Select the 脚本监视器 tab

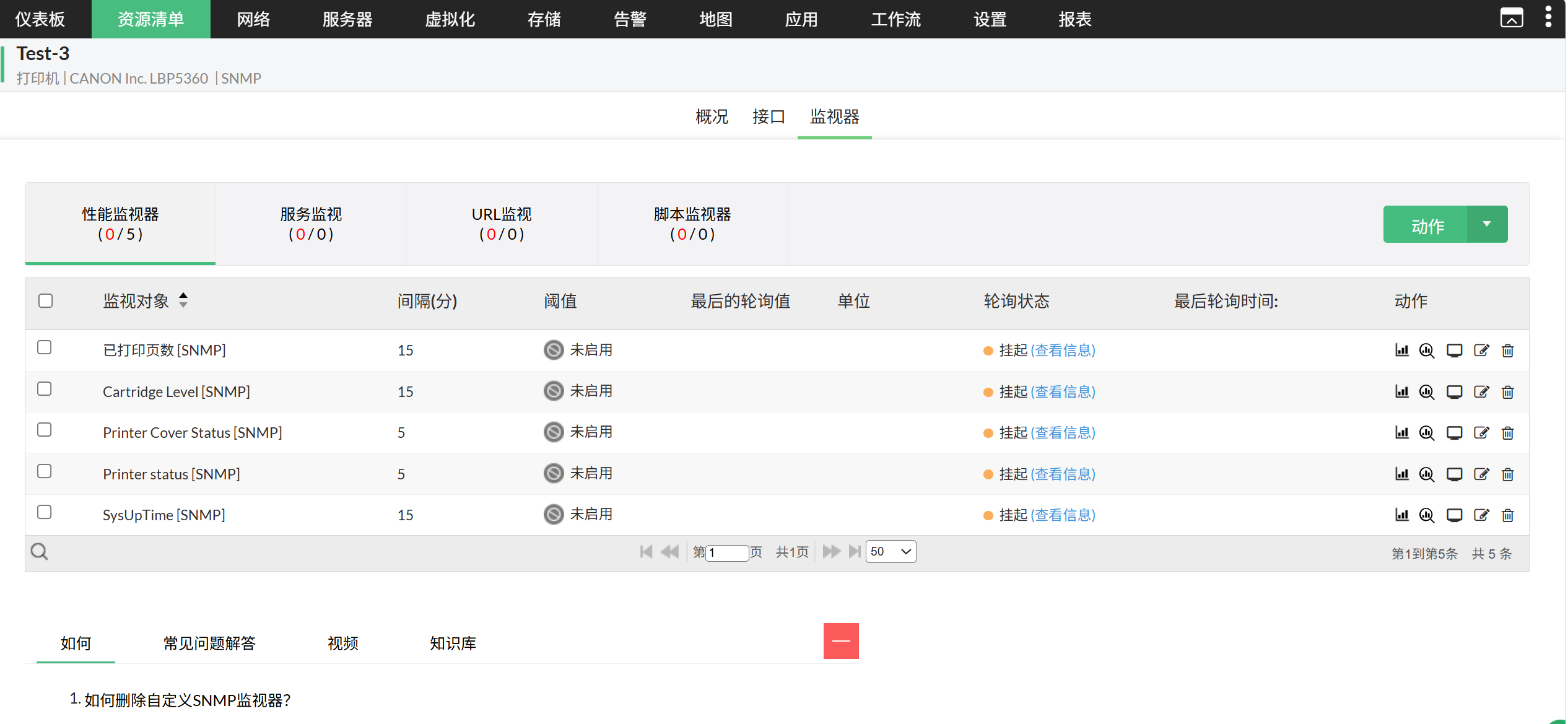tap(692, 224)
